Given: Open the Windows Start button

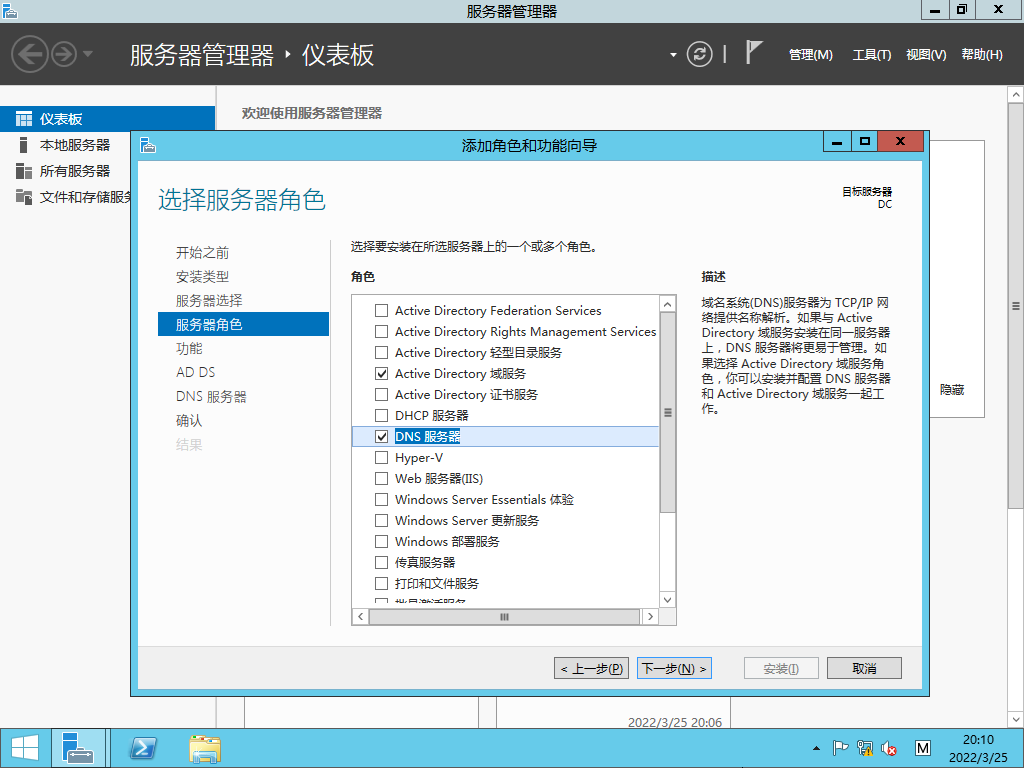Looking at the screenshot, I should (25, 748).
